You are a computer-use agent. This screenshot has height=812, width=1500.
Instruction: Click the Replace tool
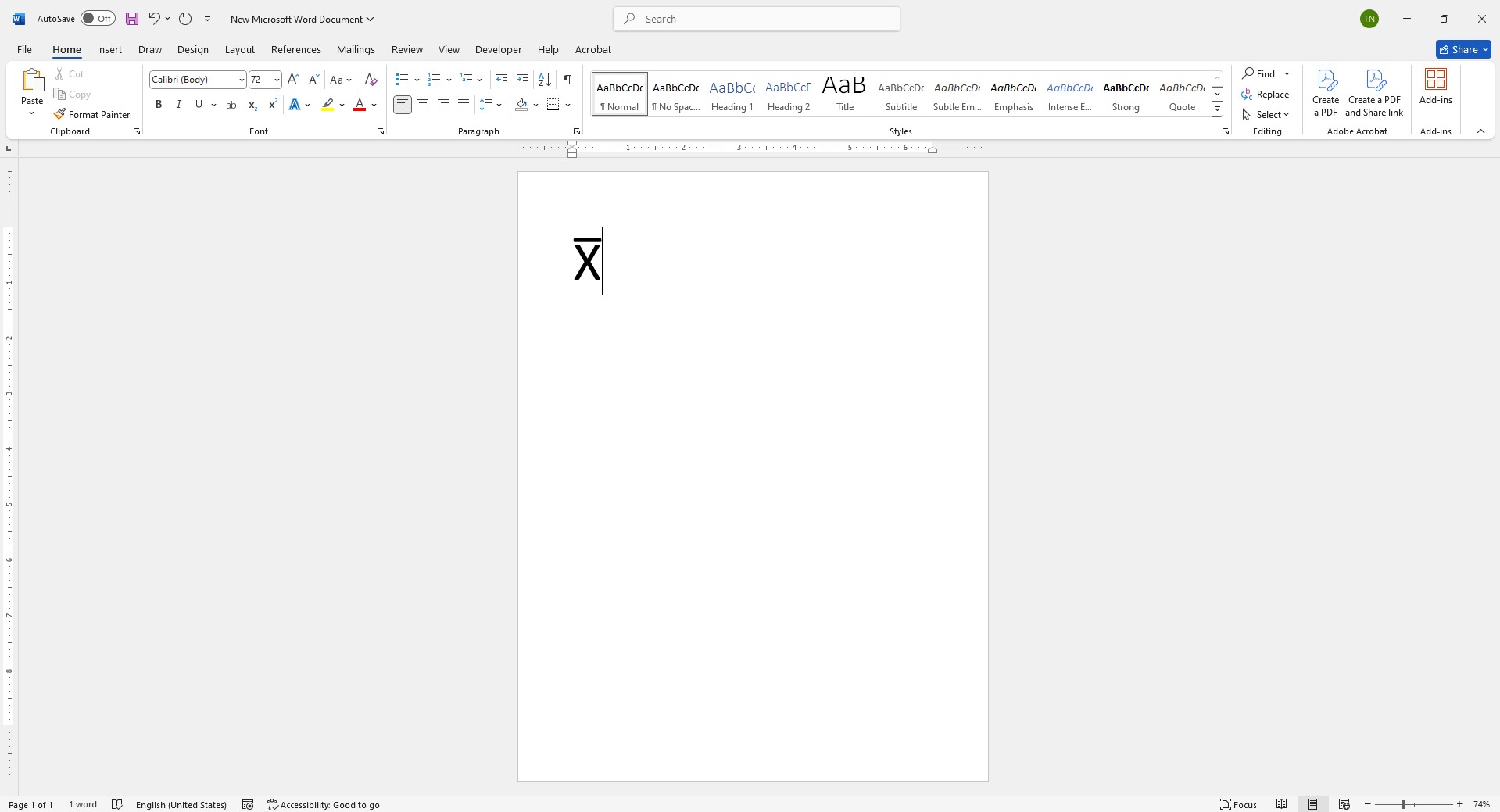click(x=1266, y=94)
